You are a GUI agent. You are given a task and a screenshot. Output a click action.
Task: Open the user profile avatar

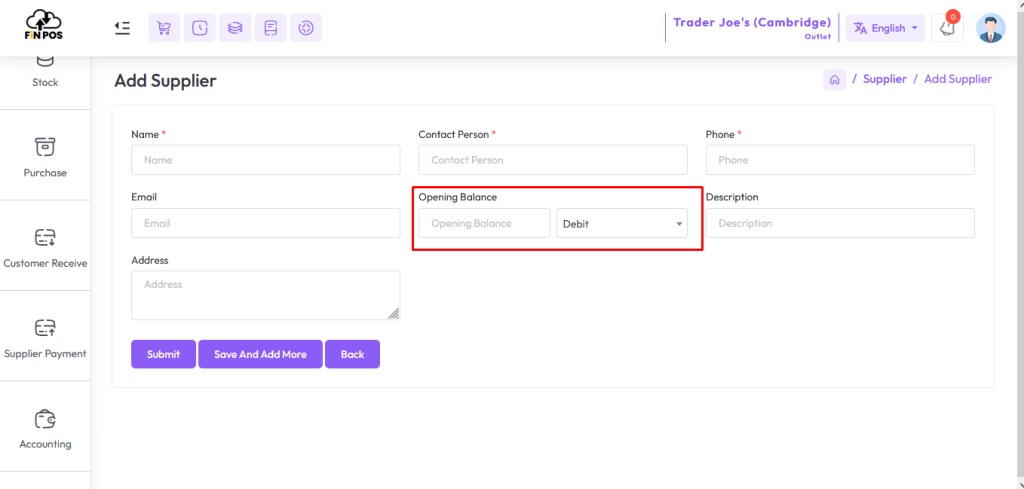(991, 28)
